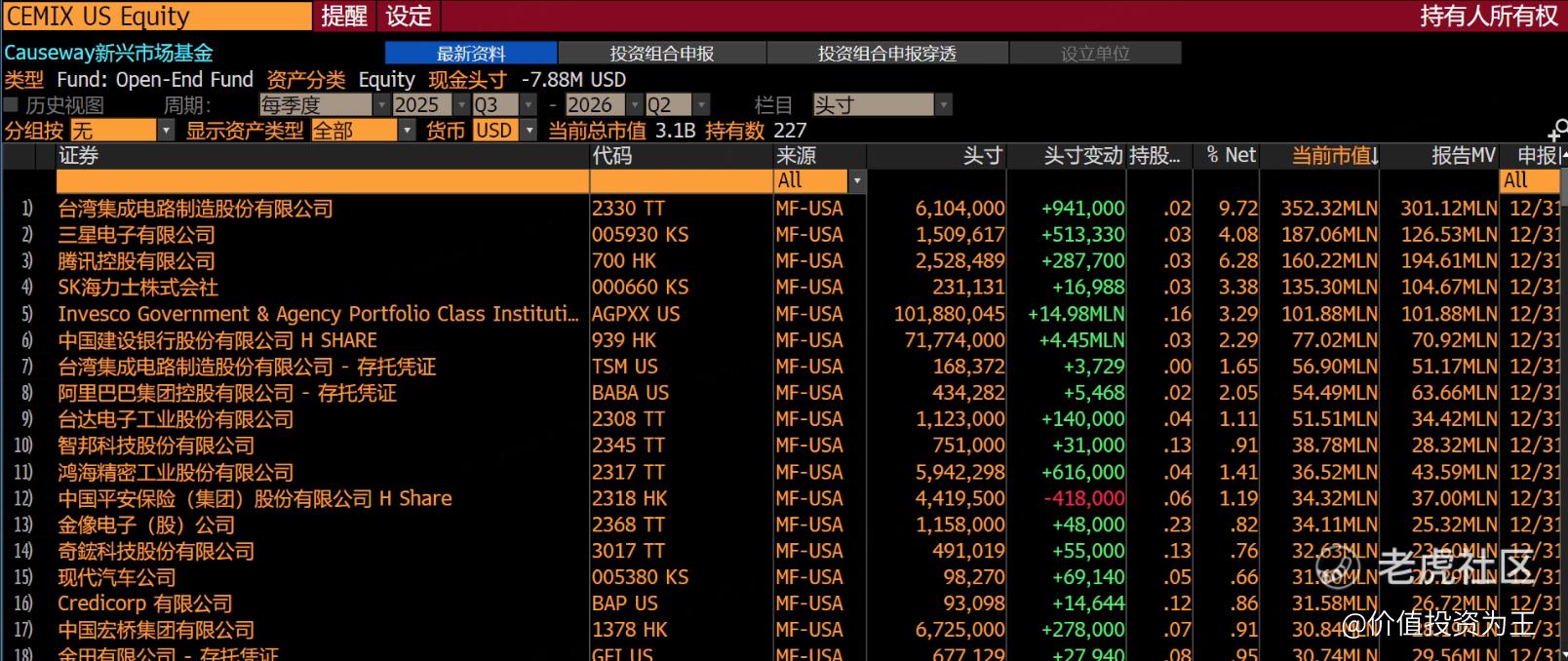Switch to the 投资组合申报穿透 tab
The image size is (1568, 661).
coord(887,53)
